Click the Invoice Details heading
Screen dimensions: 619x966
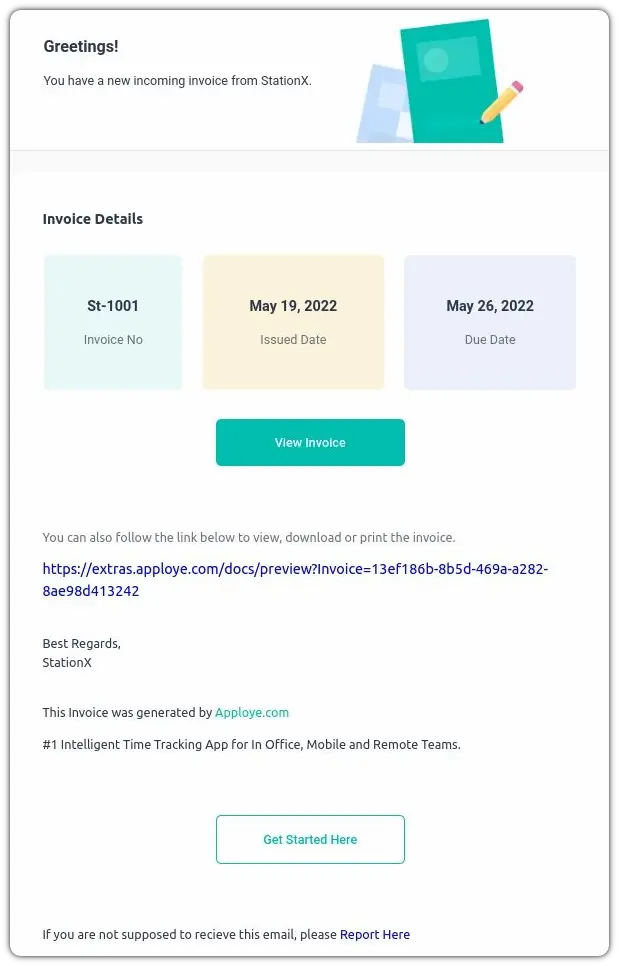(x=93, y=219)
